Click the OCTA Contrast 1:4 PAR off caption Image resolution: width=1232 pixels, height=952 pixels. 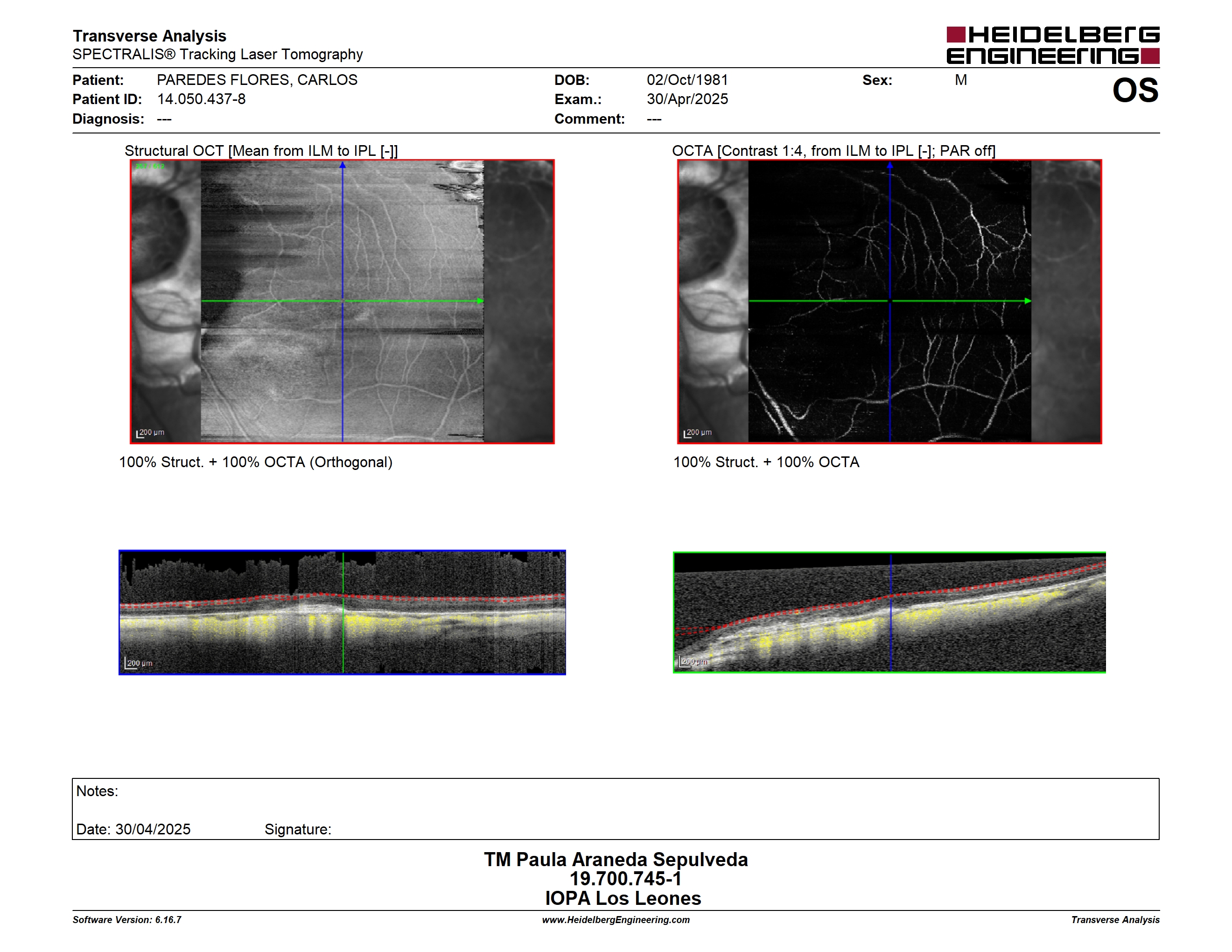[x=834, y=151]
